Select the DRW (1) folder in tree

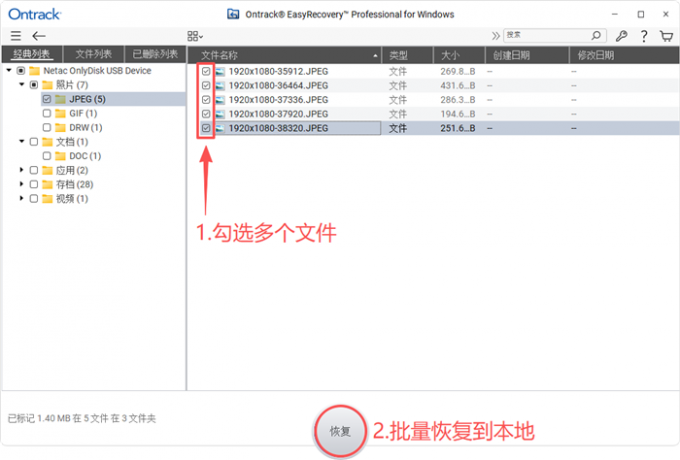(x=85, y=127)
